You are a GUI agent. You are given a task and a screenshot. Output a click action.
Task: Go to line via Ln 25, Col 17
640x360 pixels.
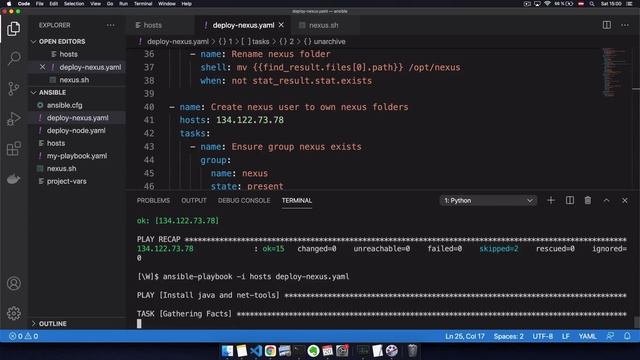coord(465,336)
